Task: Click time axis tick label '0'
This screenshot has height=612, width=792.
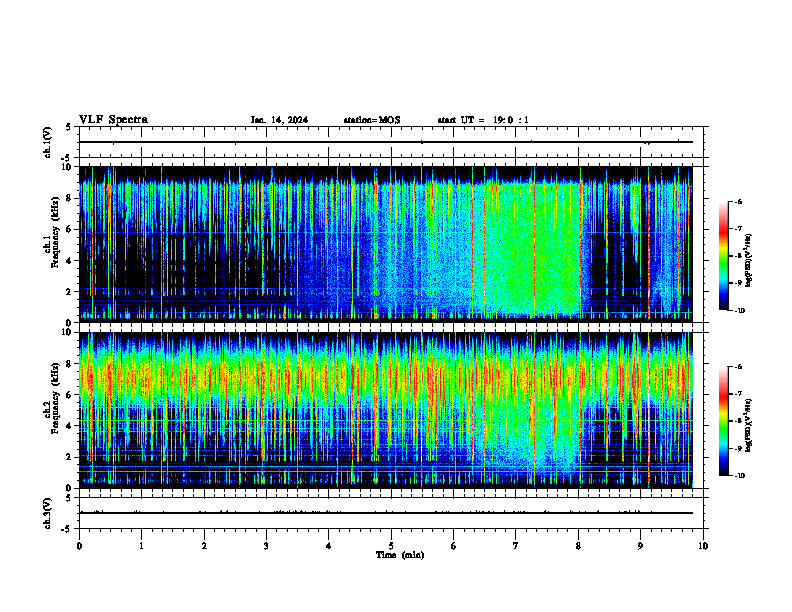Action: (79, 546)
